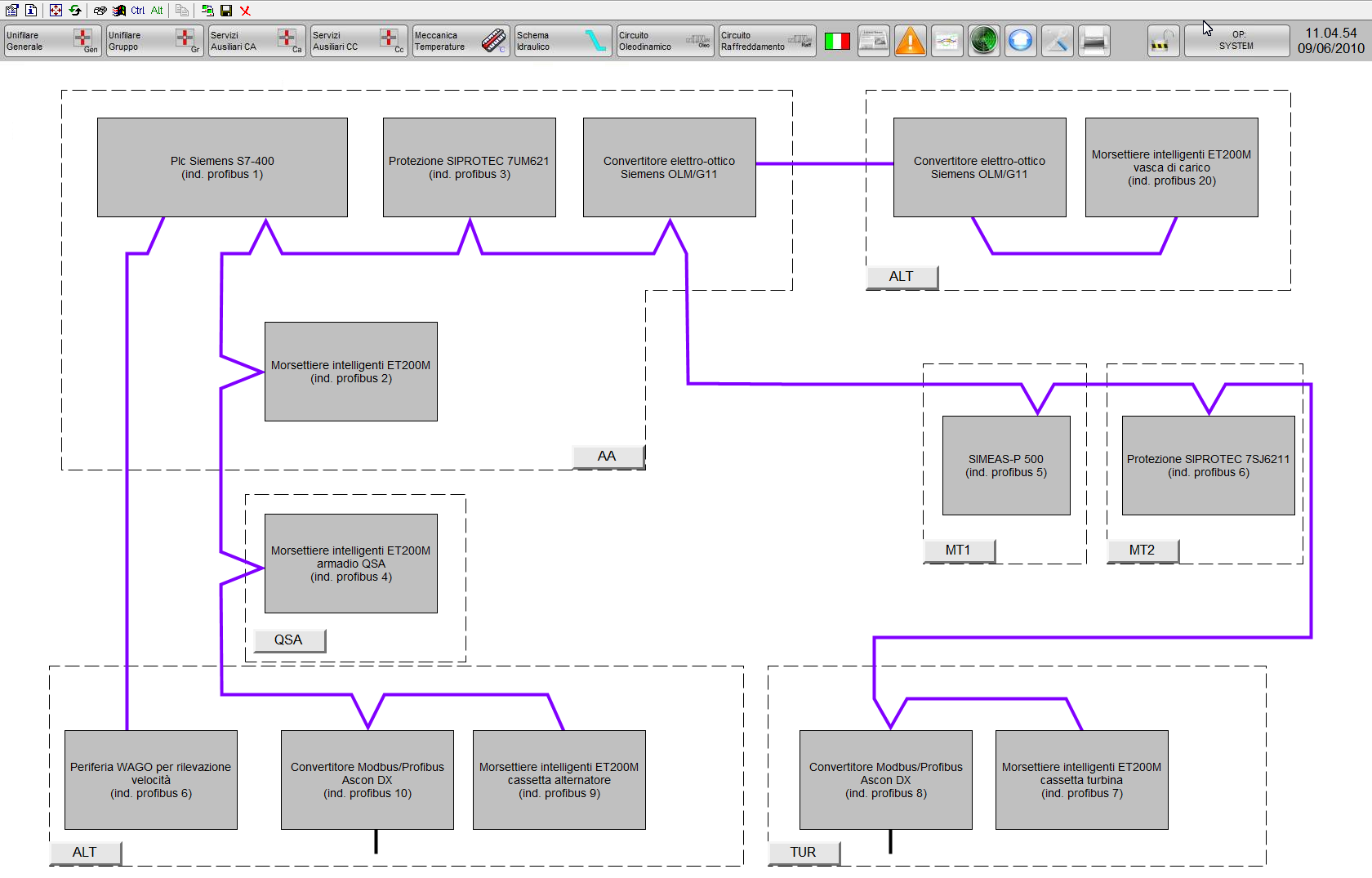The image size is (1372, 878).
Task: Select the SIMEAS-P 500 block
Action: pos(1006,466)
